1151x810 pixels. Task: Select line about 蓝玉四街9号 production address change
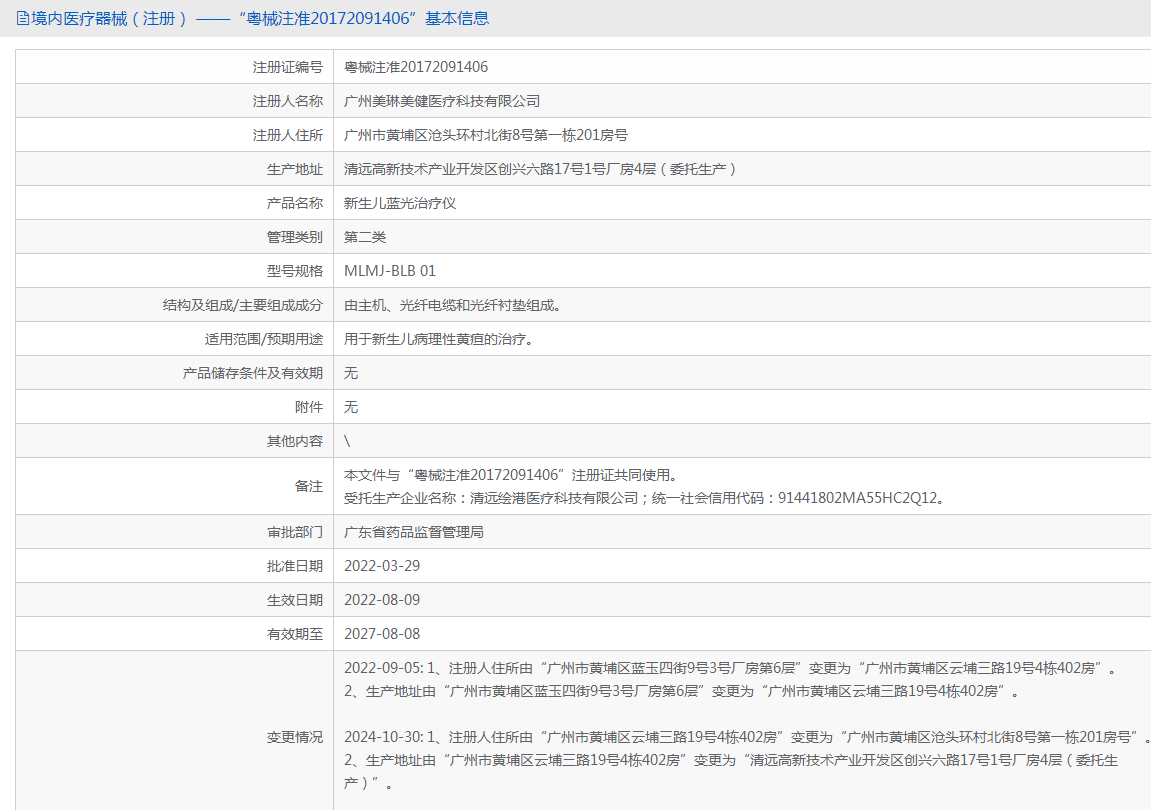point(682,691)
